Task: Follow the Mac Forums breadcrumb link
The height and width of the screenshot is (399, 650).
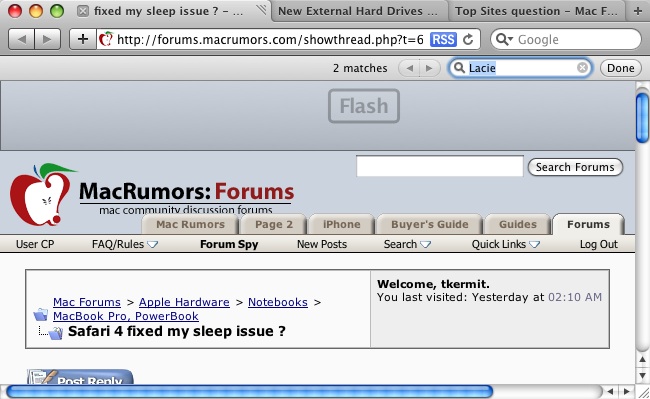Action: [x=87, y=302]
